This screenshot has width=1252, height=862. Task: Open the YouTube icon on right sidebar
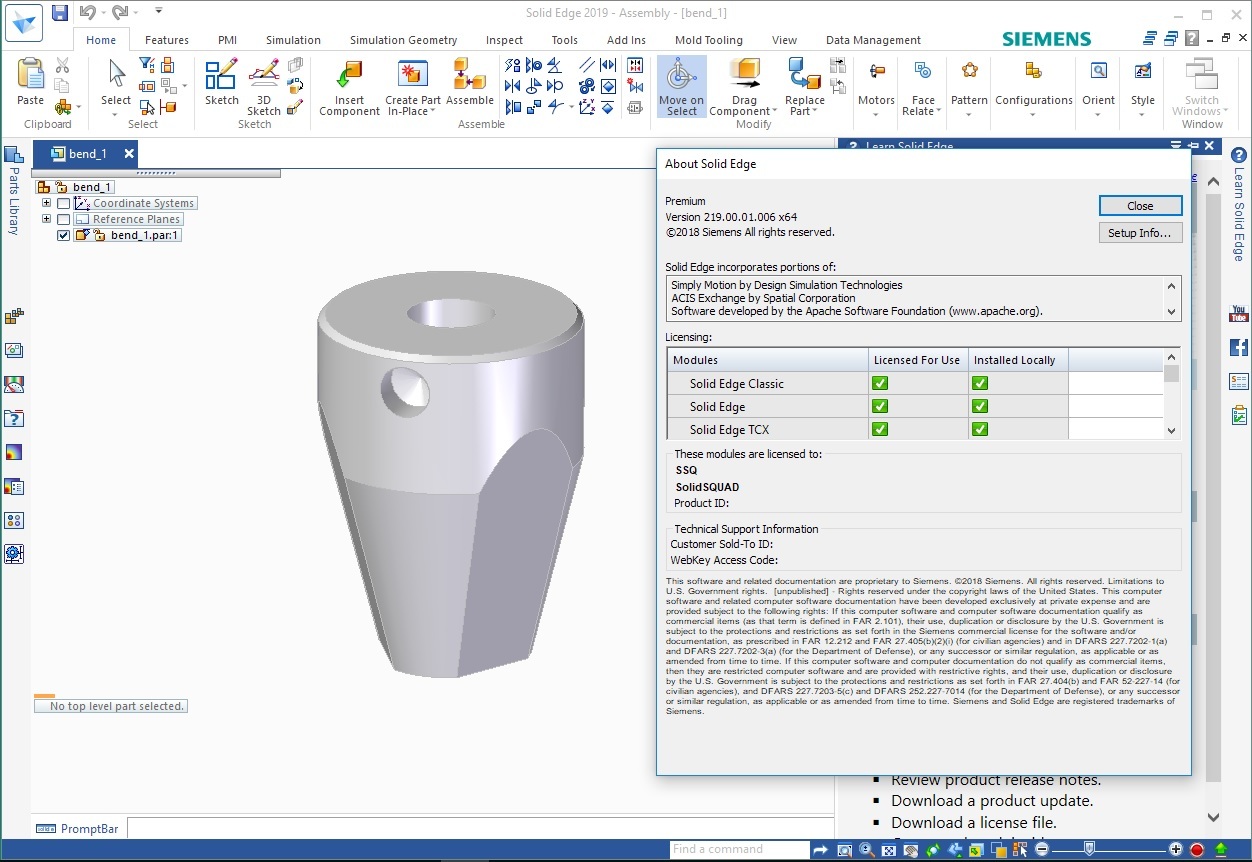point(1239,314)
